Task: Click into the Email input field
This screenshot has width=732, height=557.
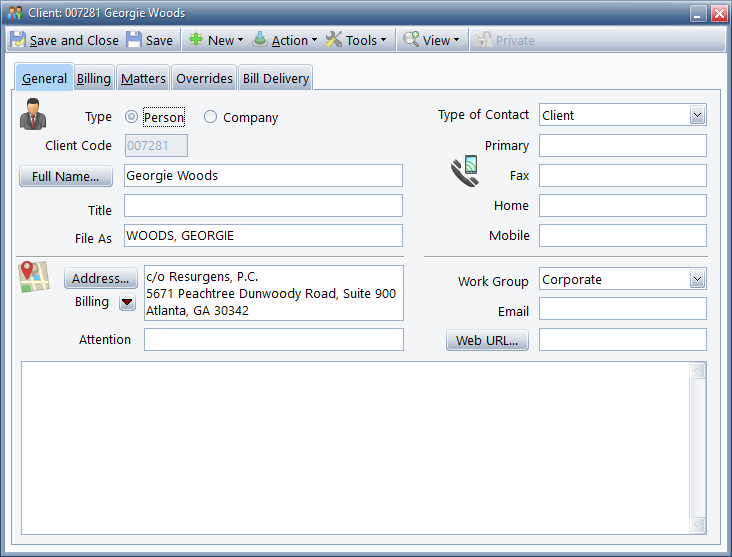Action: 622,309
